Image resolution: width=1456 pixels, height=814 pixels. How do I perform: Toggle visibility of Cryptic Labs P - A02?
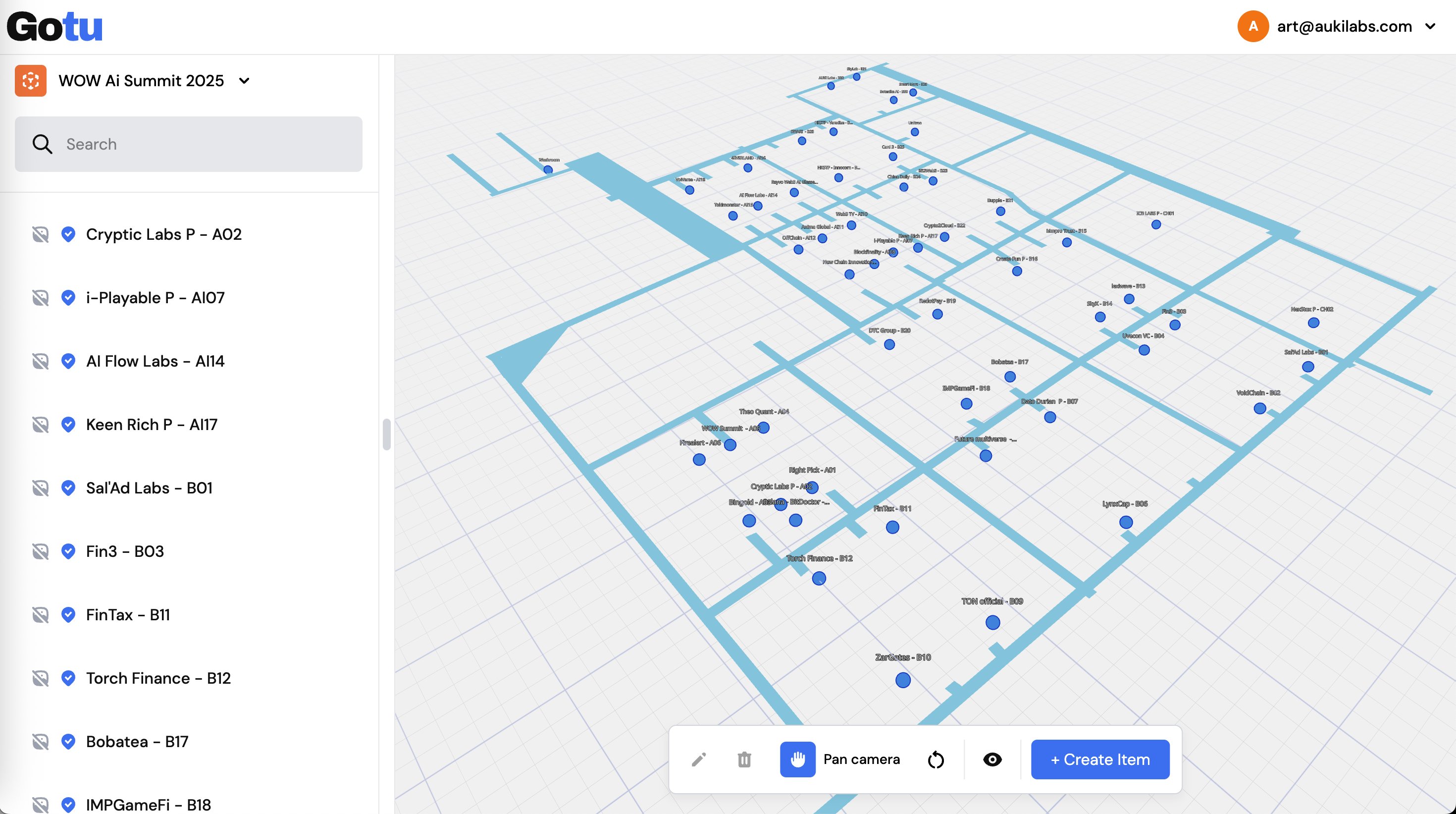[x=41, y=234]
